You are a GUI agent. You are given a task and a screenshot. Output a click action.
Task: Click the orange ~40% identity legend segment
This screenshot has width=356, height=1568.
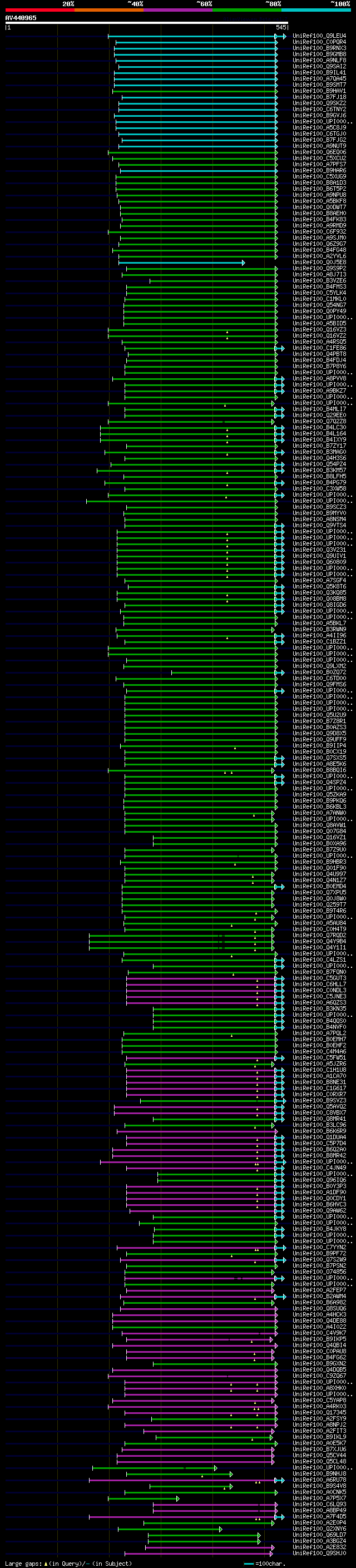(x=109, y=10)
